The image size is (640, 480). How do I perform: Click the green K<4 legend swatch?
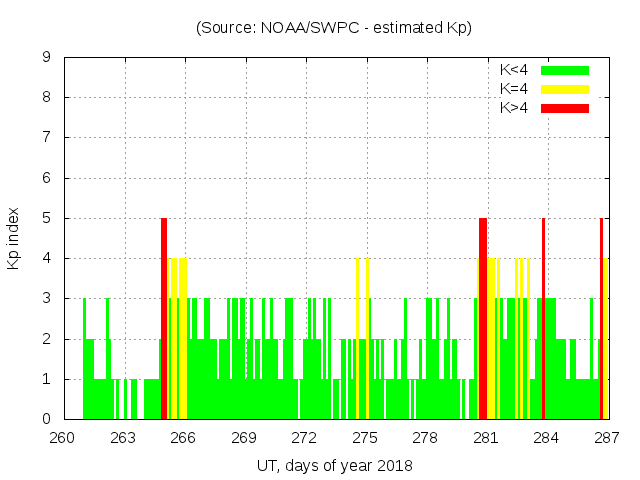[x=565, y=70]
